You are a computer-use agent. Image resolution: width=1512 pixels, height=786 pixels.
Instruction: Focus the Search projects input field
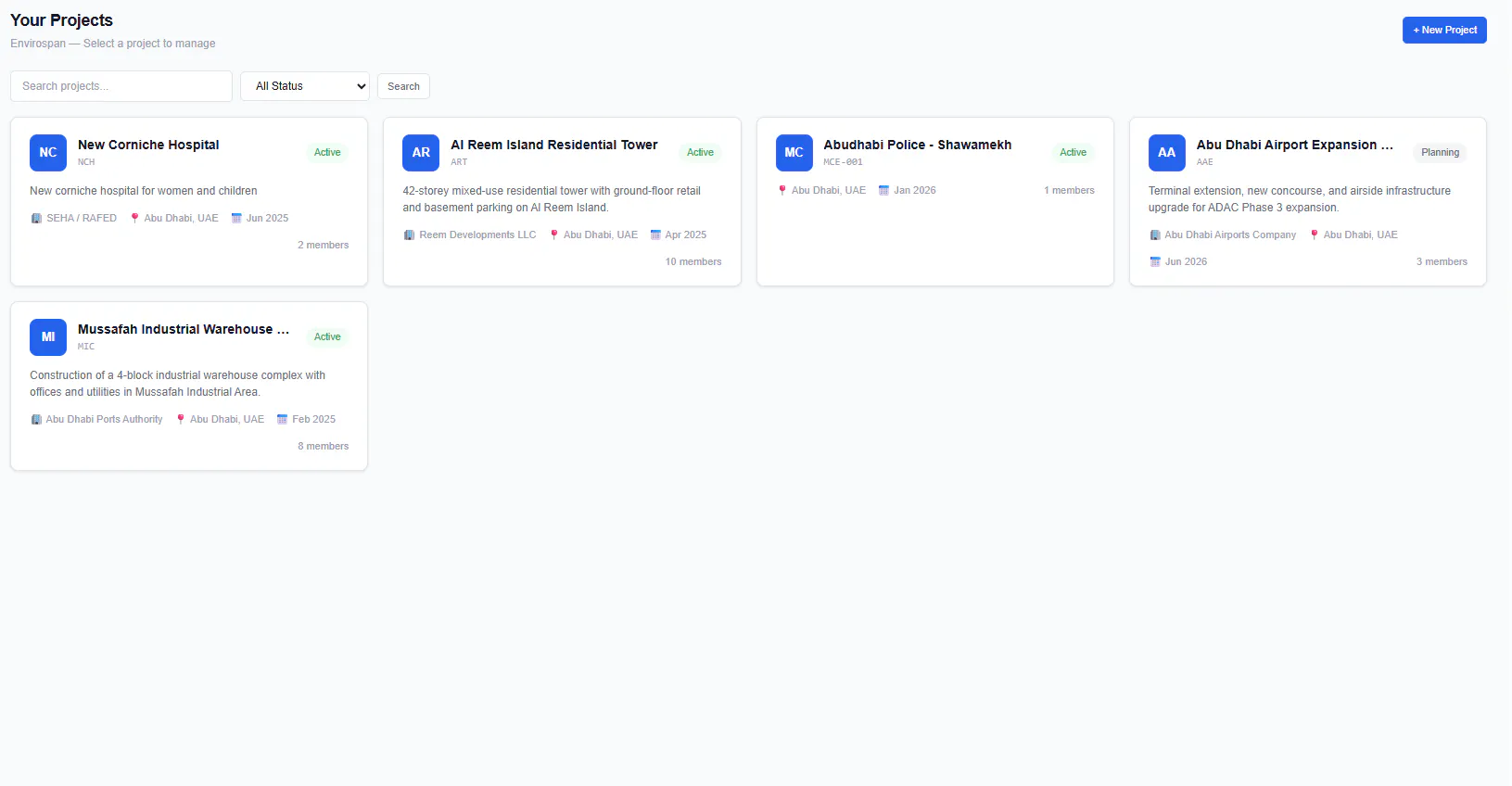pos(121,86)
